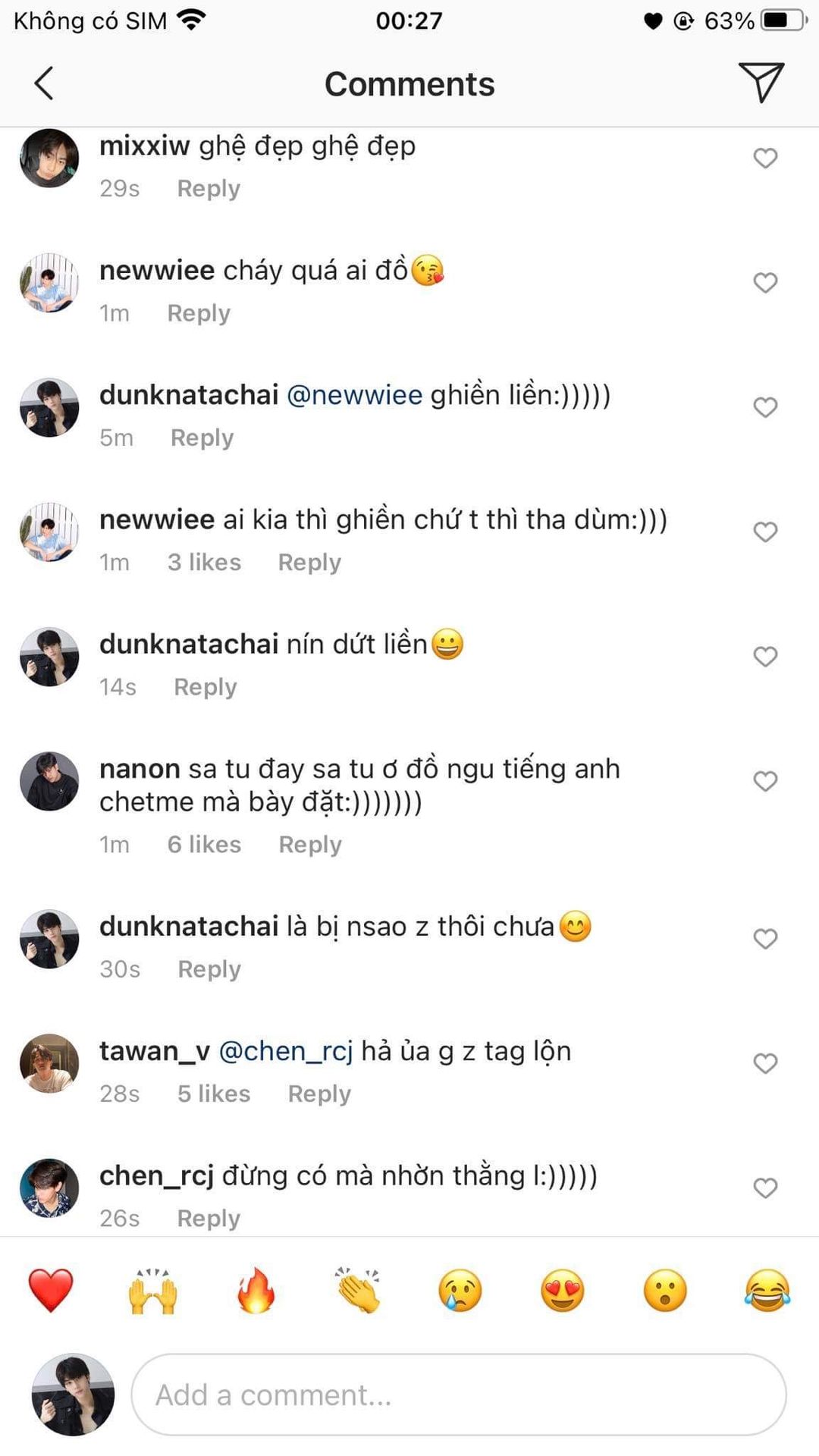
Task: Reply to mixxiw's comment
Action: coord(209,188)
